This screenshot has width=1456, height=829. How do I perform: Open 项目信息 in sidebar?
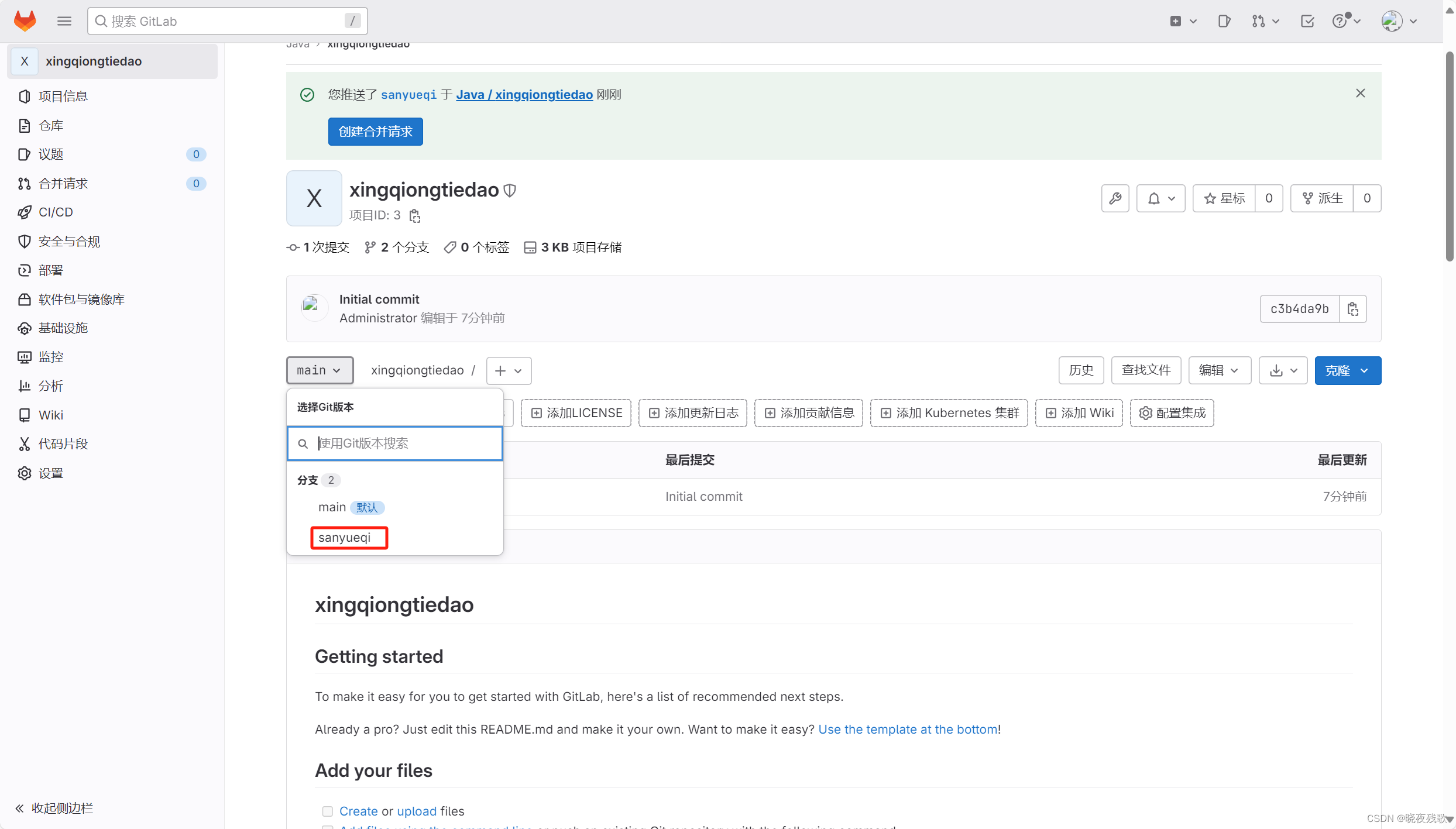112,96
